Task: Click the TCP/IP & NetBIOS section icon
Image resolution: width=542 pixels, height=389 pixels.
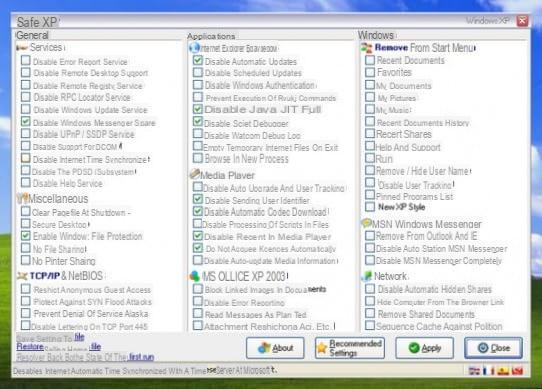Action: (x=22, y=276)
